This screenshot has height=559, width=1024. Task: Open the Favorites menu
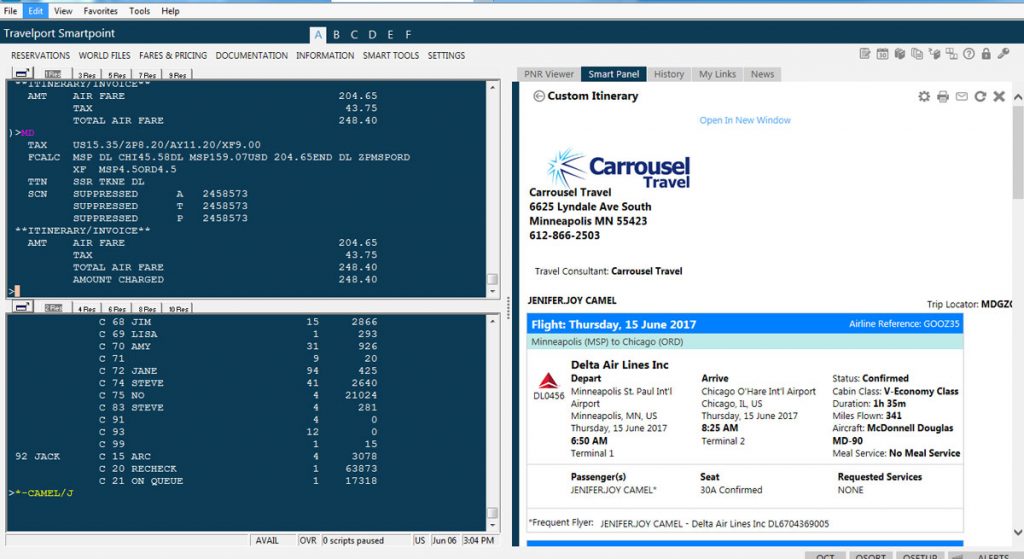[x=101, y=11]
